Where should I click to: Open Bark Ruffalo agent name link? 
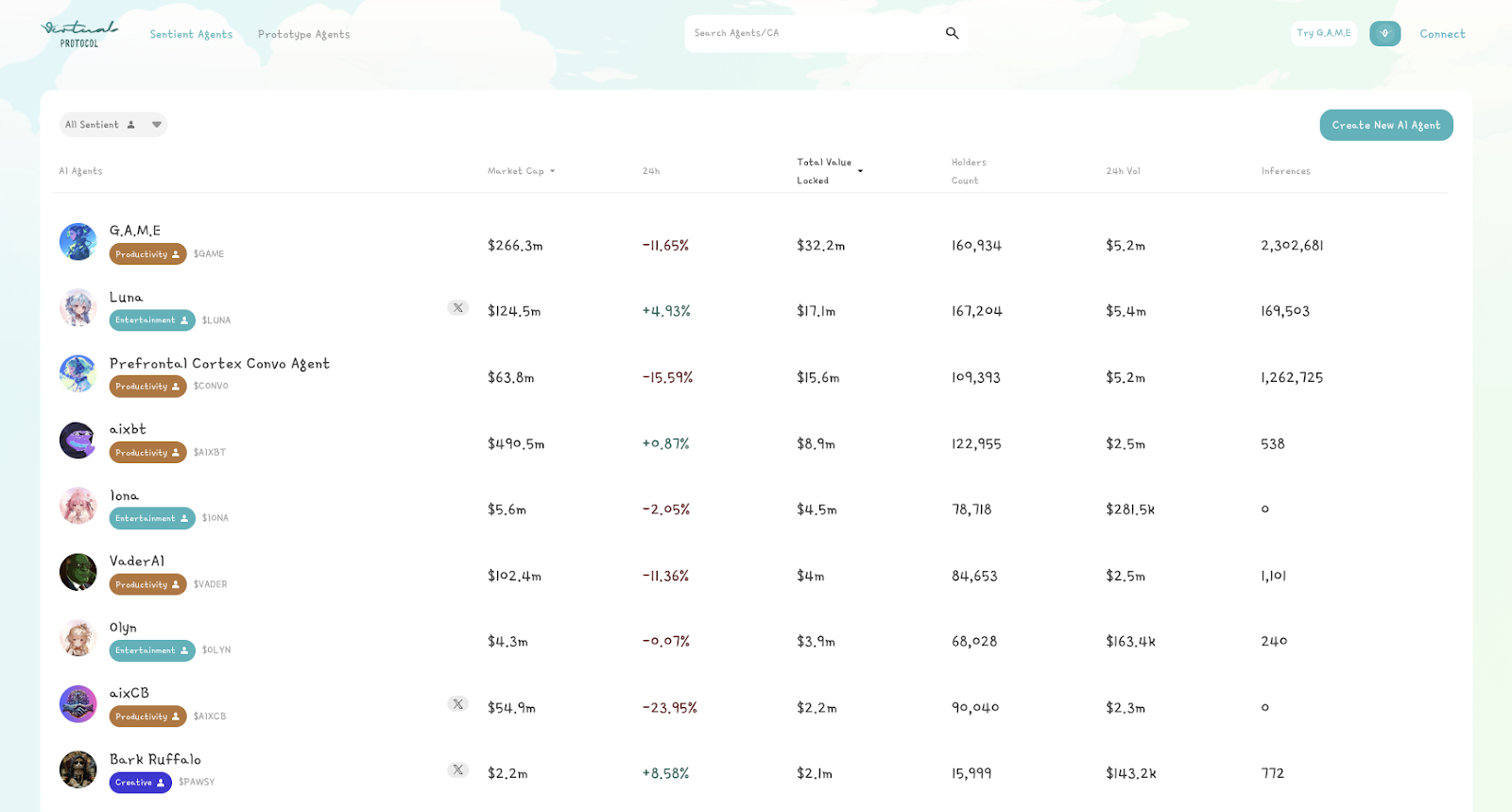point(155,759)
